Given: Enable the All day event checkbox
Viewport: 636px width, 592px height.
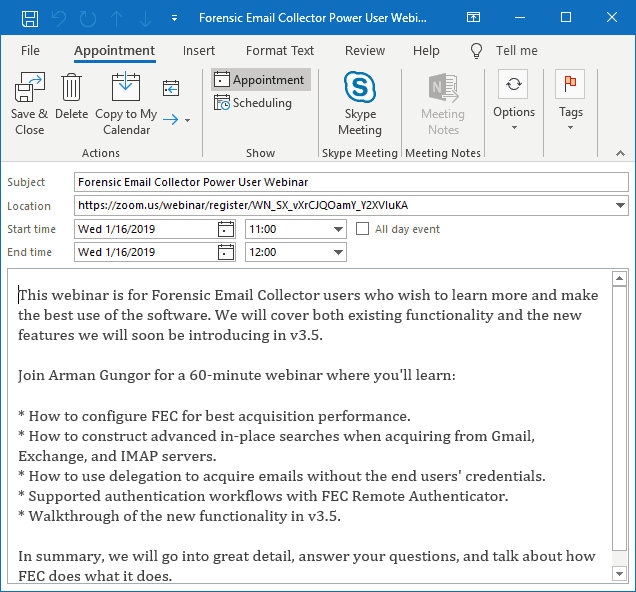Looking at the screenshot, I should pyautogui.click(x=363, y=229).
